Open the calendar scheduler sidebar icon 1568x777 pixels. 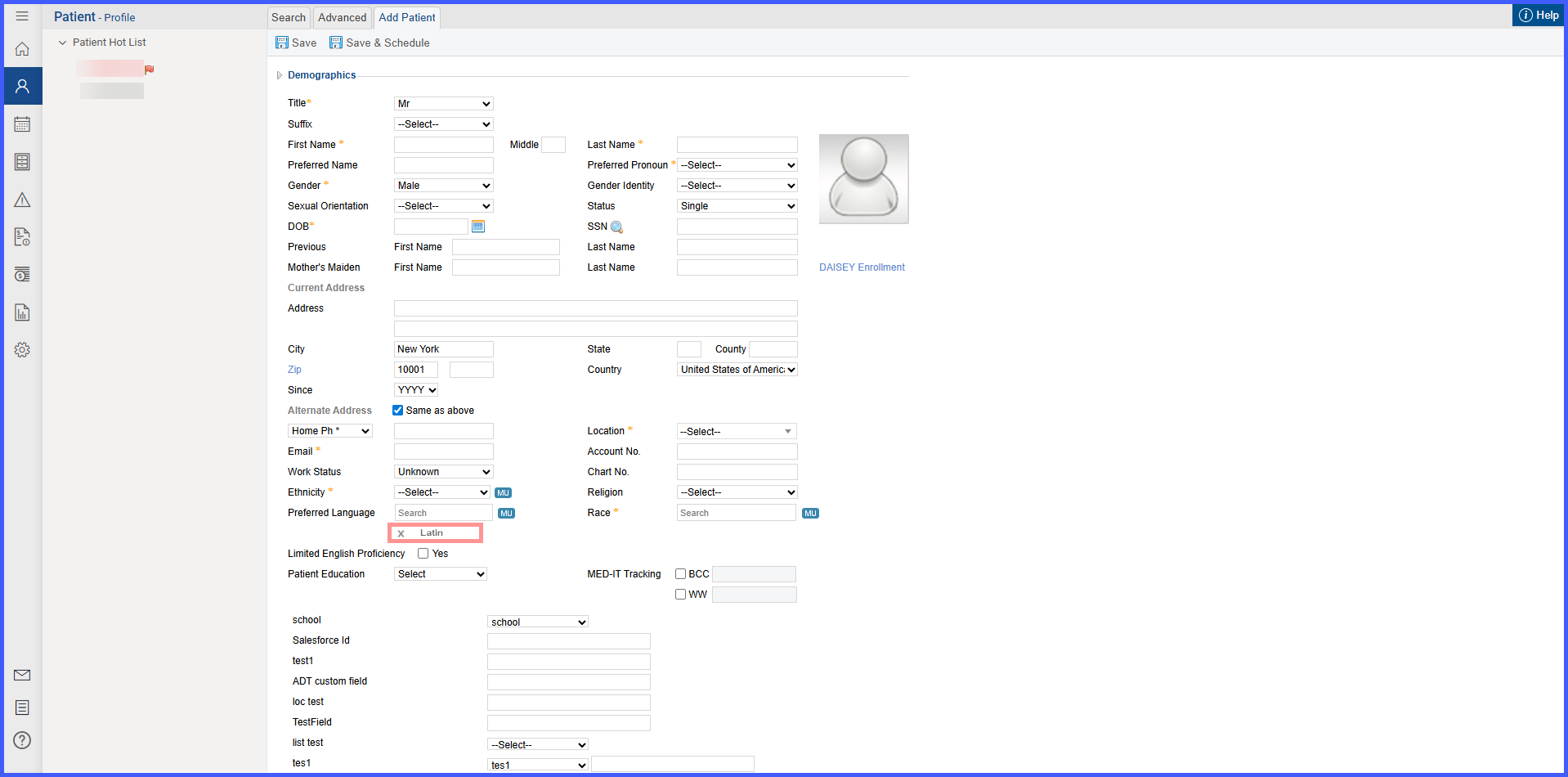click(x=22, y=124)
